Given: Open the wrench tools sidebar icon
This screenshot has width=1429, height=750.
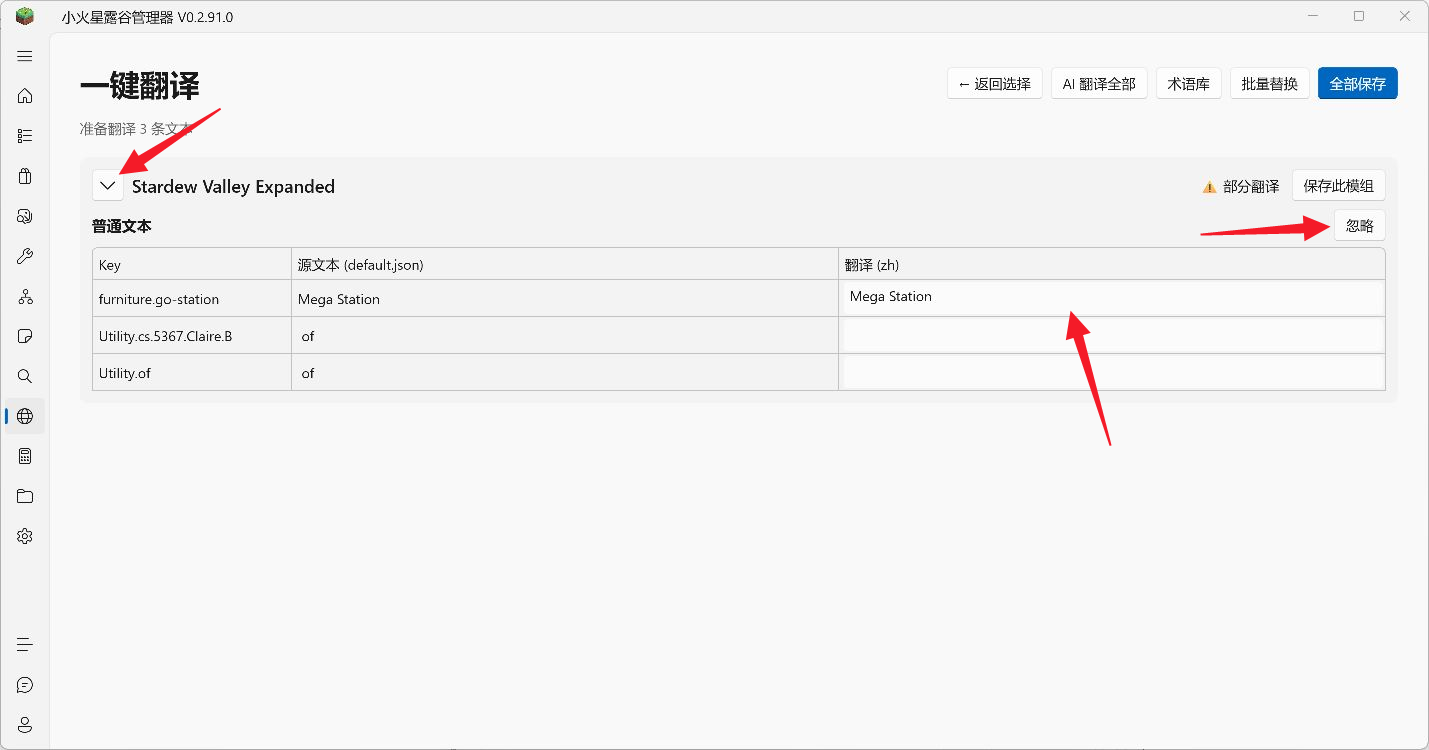Looking at the screenshot, I should (x=25, y=256).
